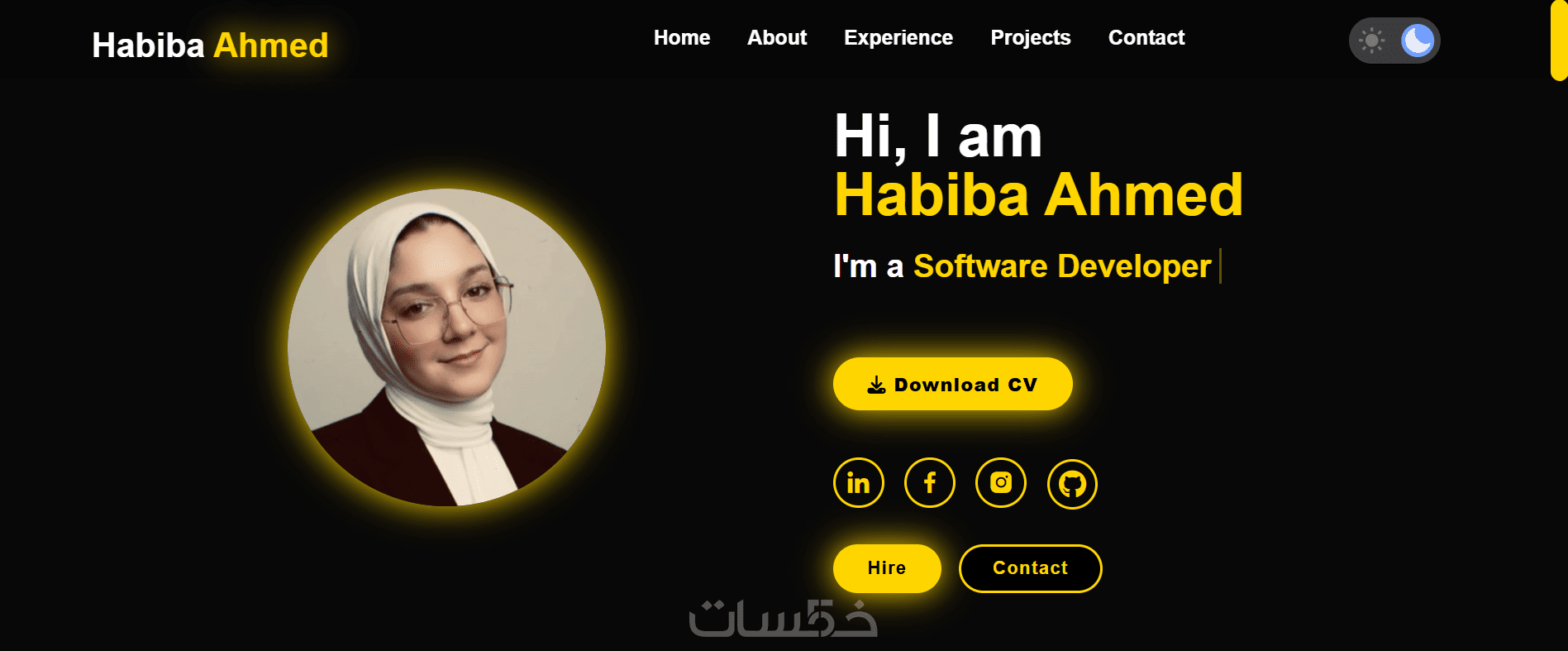Go to the Home nav link
1568x651 pixels.
(x=682, y=38)
